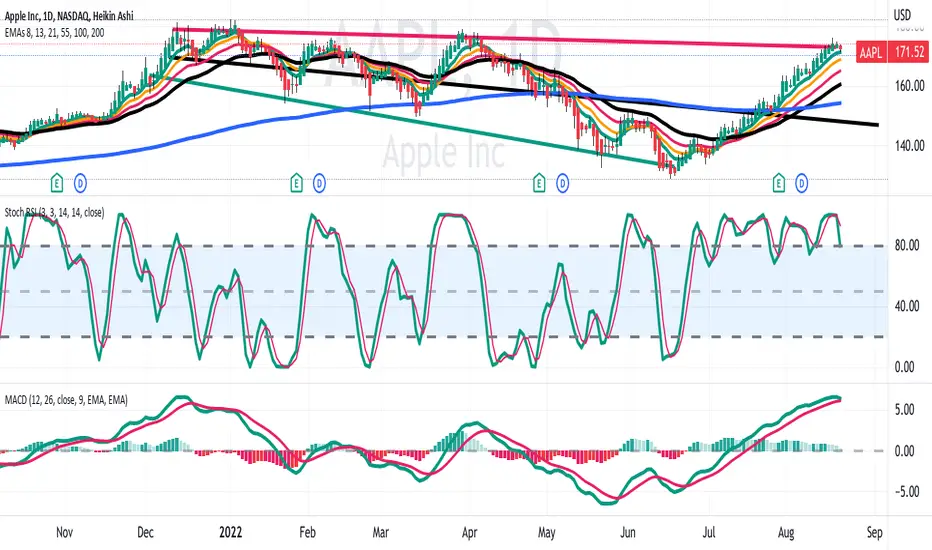Image resolution: width=932 pixels, height=550 pixels.
Task: Click the USD currency label
Action: 902,15
